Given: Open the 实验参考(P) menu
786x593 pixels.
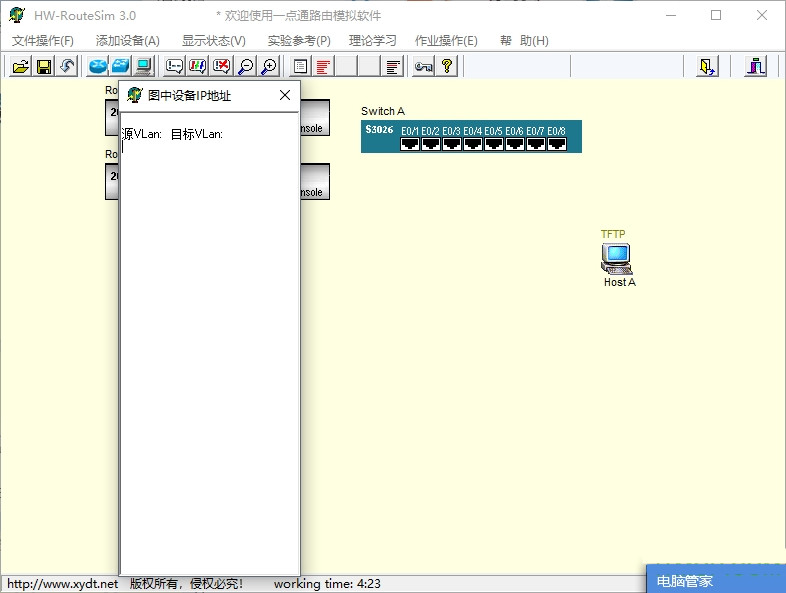Looking at the screenshot, I should click(299, 41).
